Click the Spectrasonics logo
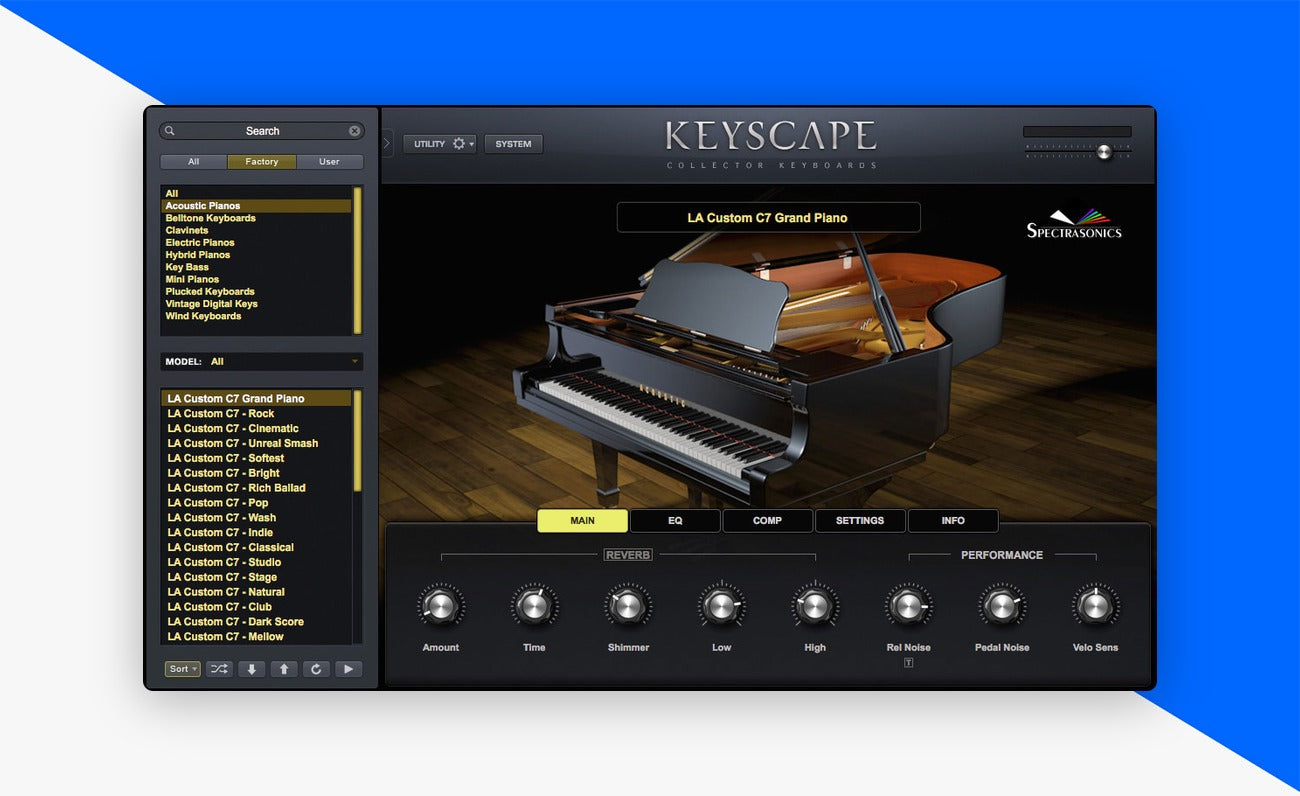 1074,224
